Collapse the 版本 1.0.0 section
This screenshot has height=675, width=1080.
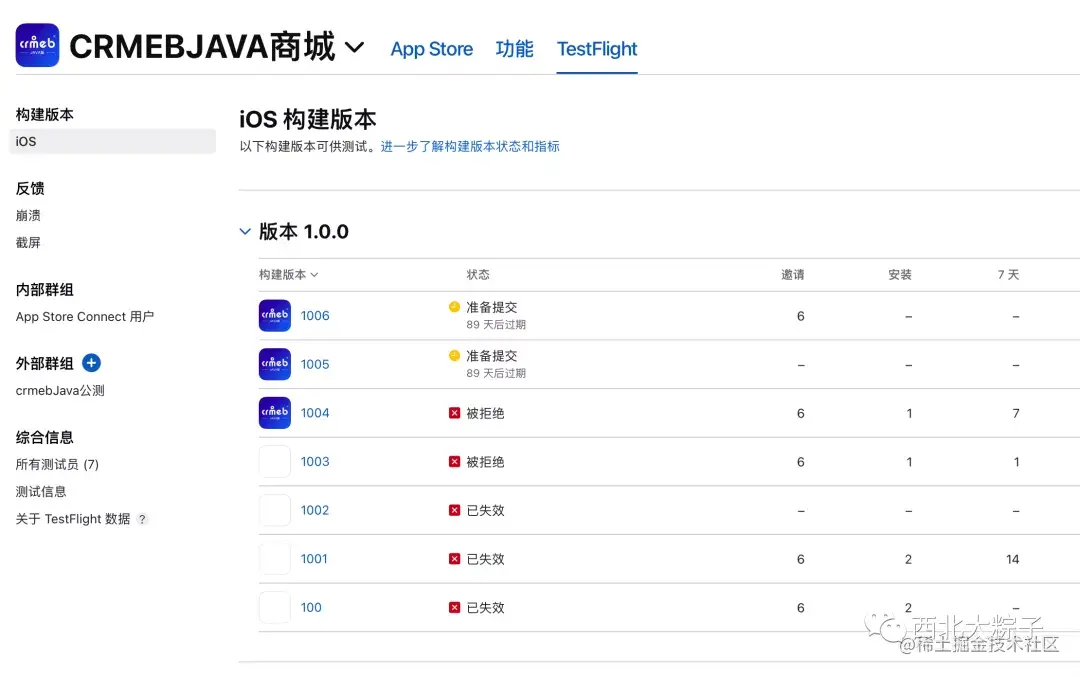tap(245, 232)
